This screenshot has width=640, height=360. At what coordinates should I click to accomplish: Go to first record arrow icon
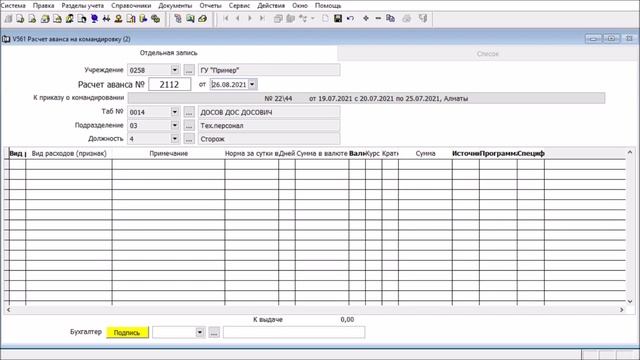226,18
